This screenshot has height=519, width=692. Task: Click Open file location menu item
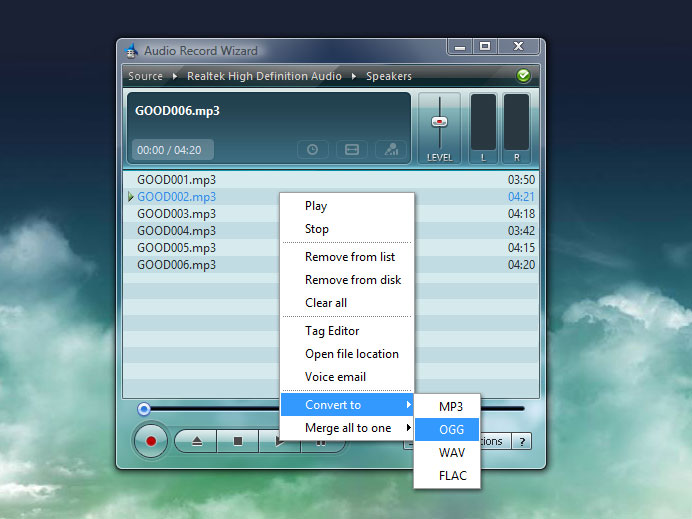coord(351,354)
